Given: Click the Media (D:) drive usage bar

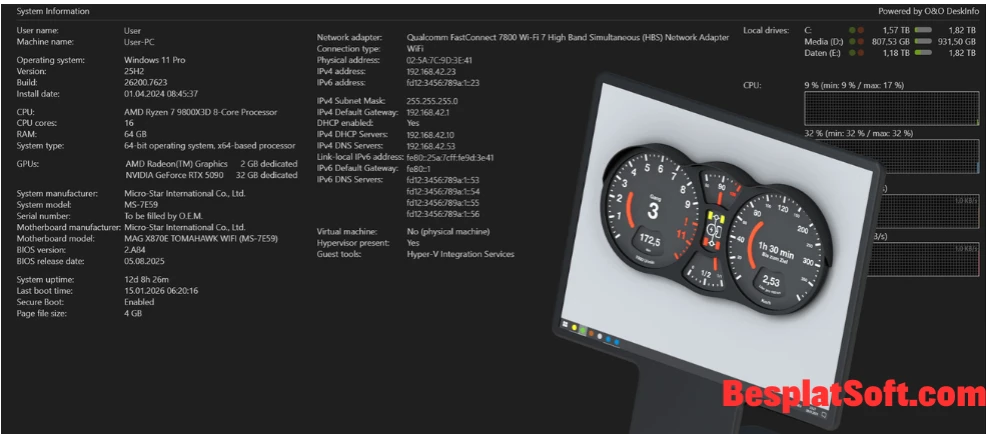Looking at the screenshot, I should [923, 42].
